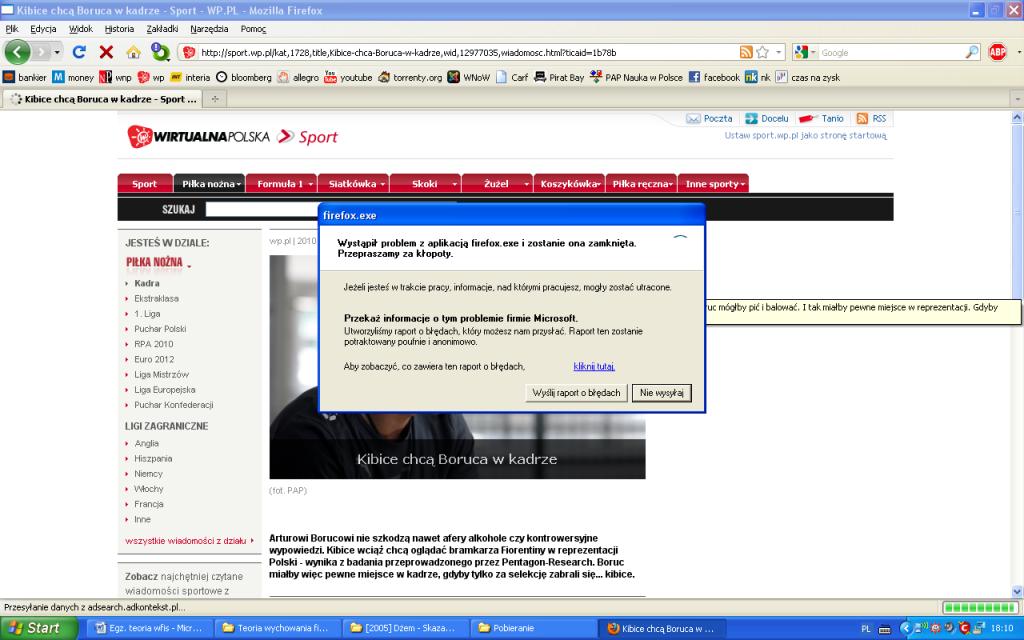This screenshot has width=1024, height=640.
Task: Open the facebook bookmark
Action: pos(714,77)
